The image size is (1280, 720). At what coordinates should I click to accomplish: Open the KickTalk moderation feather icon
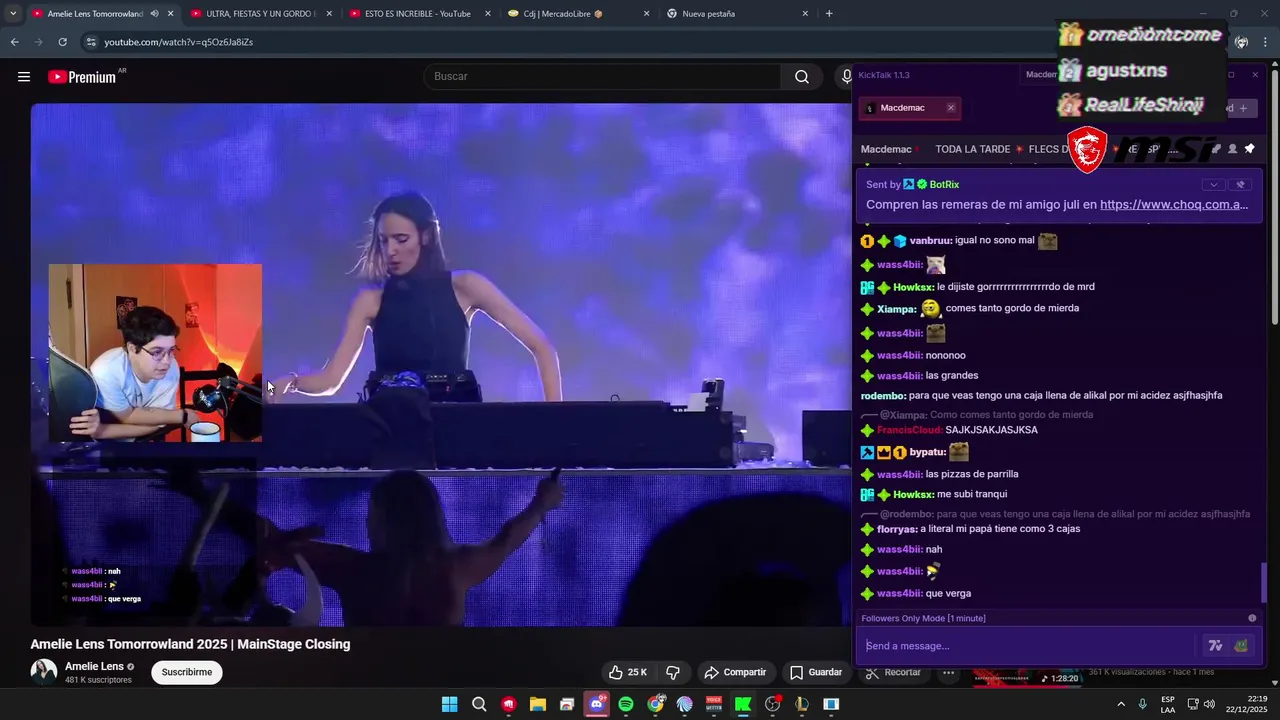click(x=1216, y=149)
